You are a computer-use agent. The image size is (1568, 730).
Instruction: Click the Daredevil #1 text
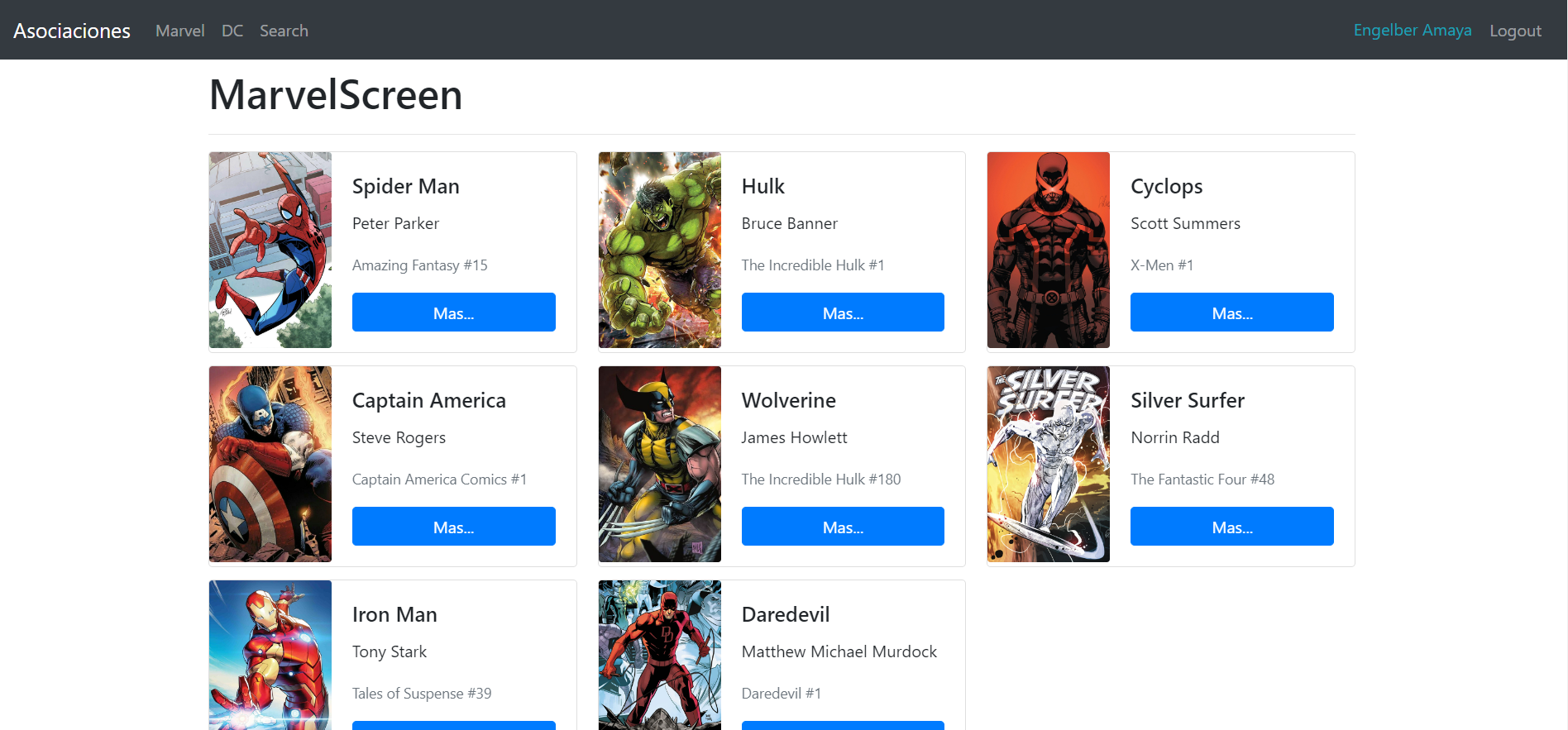tap(782, 693)
